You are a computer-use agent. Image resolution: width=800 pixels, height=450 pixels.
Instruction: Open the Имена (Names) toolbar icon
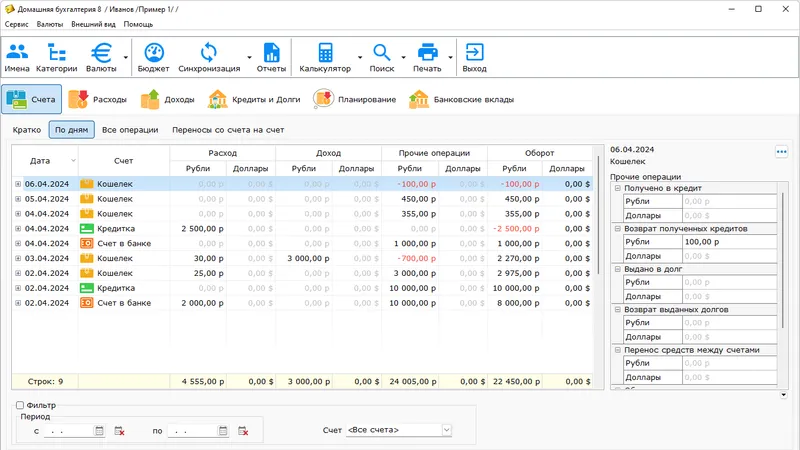pos(17,58)
